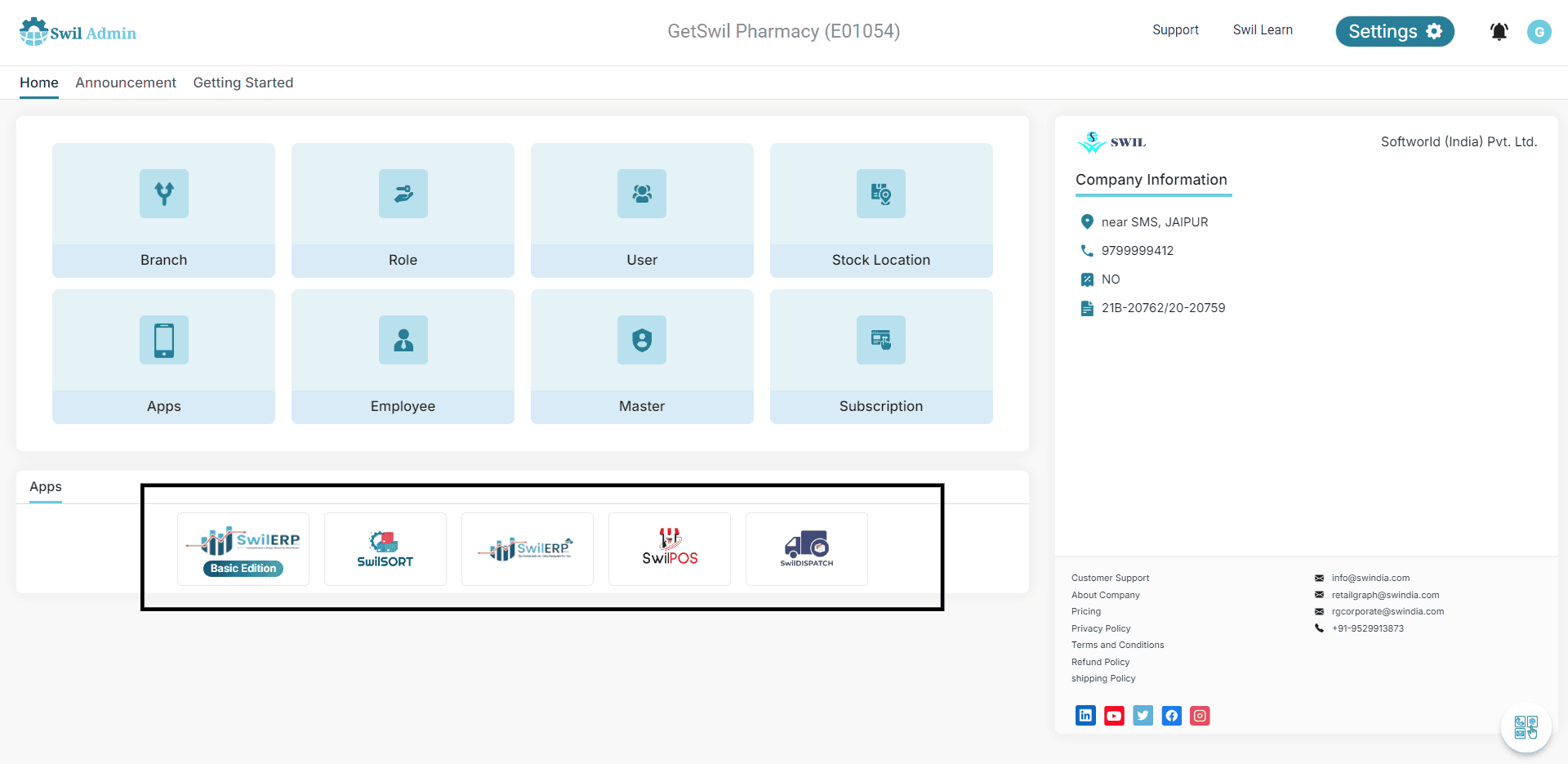Open the Refund Policy link
Viewport: 1568px width, 764px height.
tap(1100, 662)
